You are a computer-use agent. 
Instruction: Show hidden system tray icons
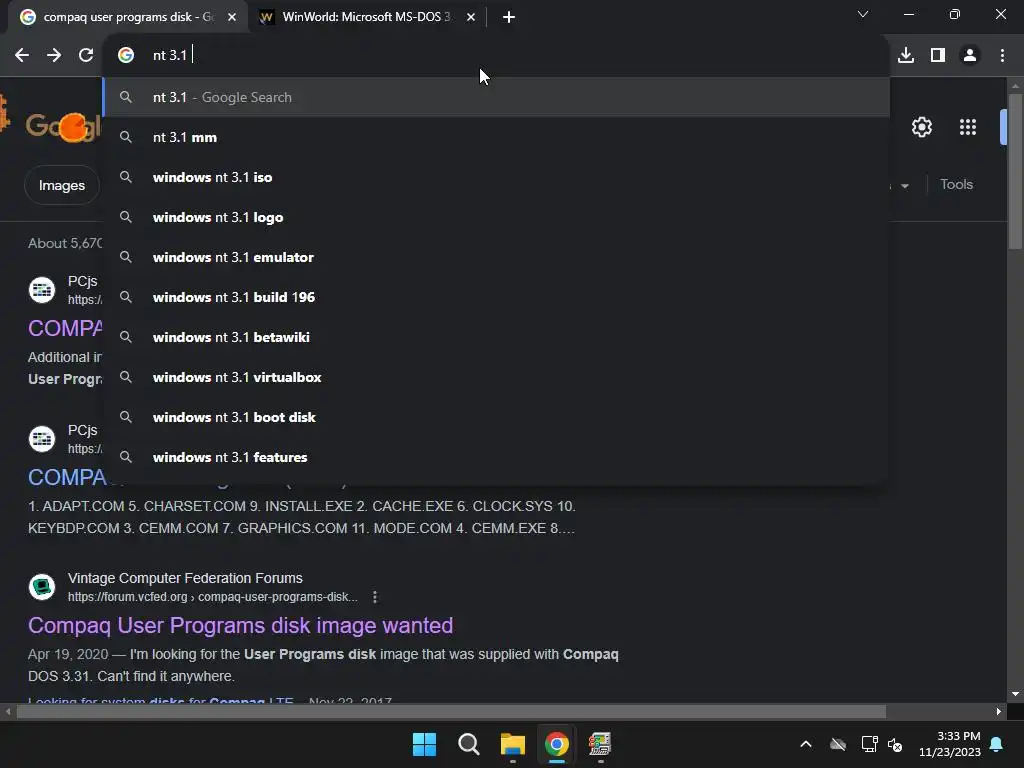pos(806,744)
